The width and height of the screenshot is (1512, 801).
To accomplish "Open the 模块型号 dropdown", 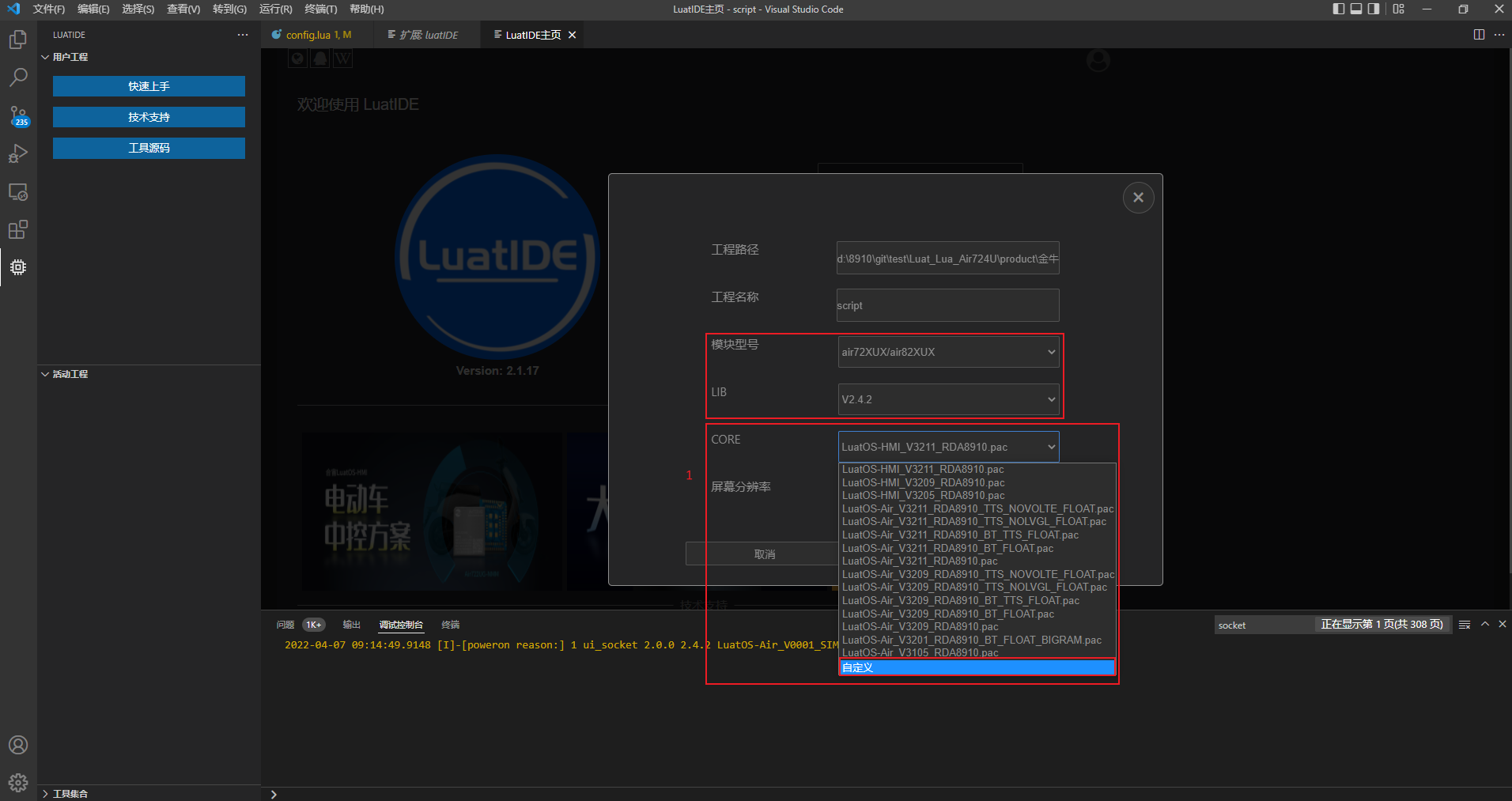I will [948, 352].
